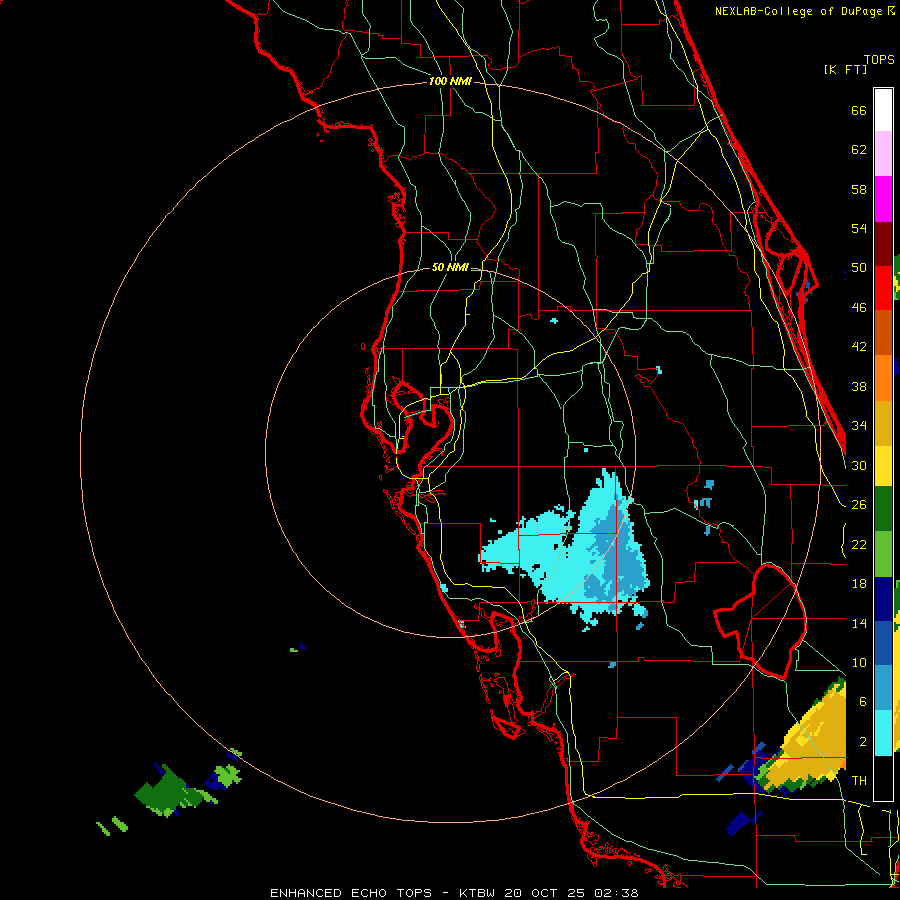Click the KTBW radar site identifier
This screenshot has width=900, height=900.
(x=479, y=893)
